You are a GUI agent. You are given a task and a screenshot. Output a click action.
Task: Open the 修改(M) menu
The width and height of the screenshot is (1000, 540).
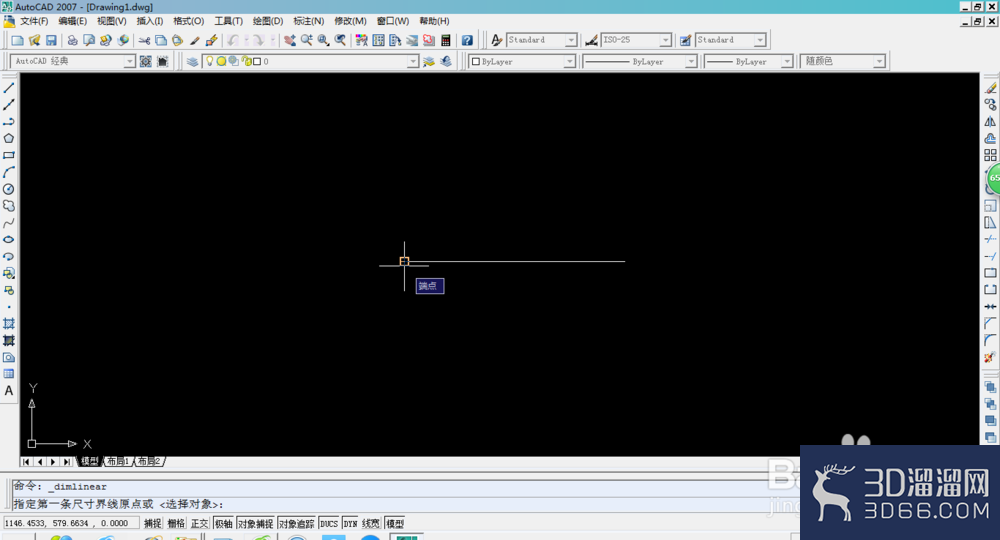coord(350,21)
